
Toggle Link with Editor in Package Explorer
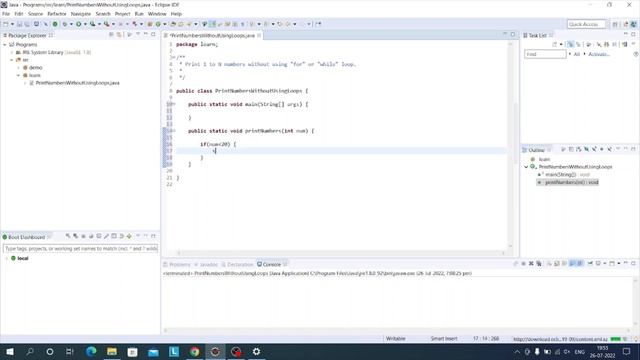coord(119,35)
